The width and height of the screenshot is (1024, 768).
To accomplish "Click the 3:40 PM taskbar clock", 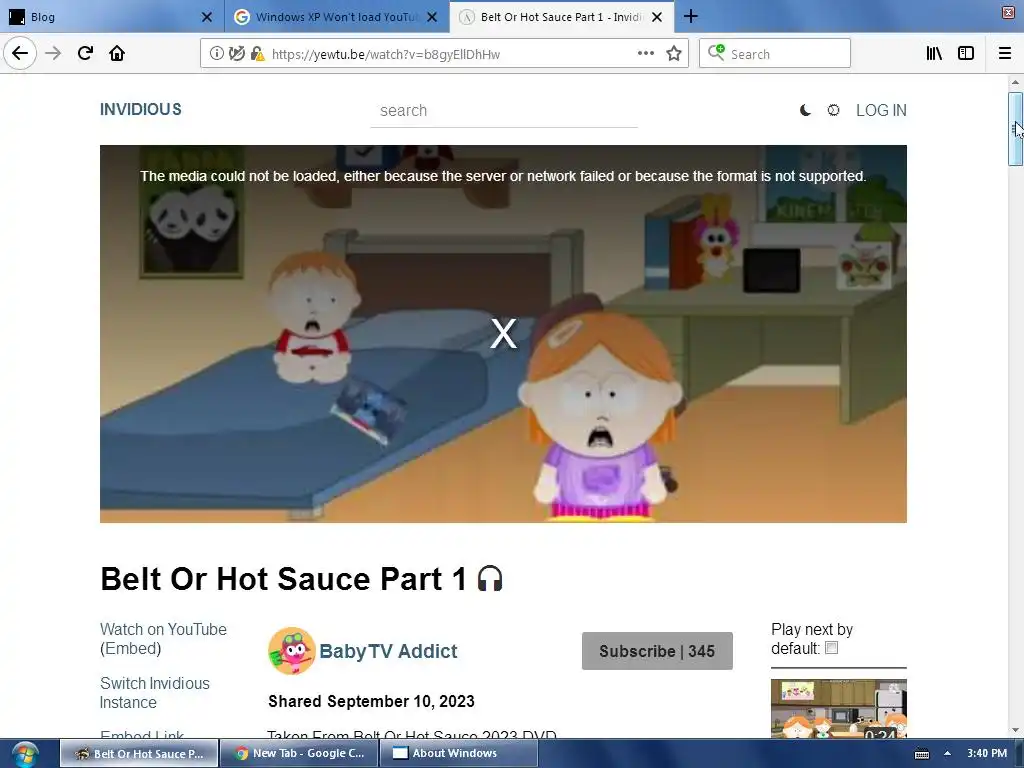I will (987, 754).
